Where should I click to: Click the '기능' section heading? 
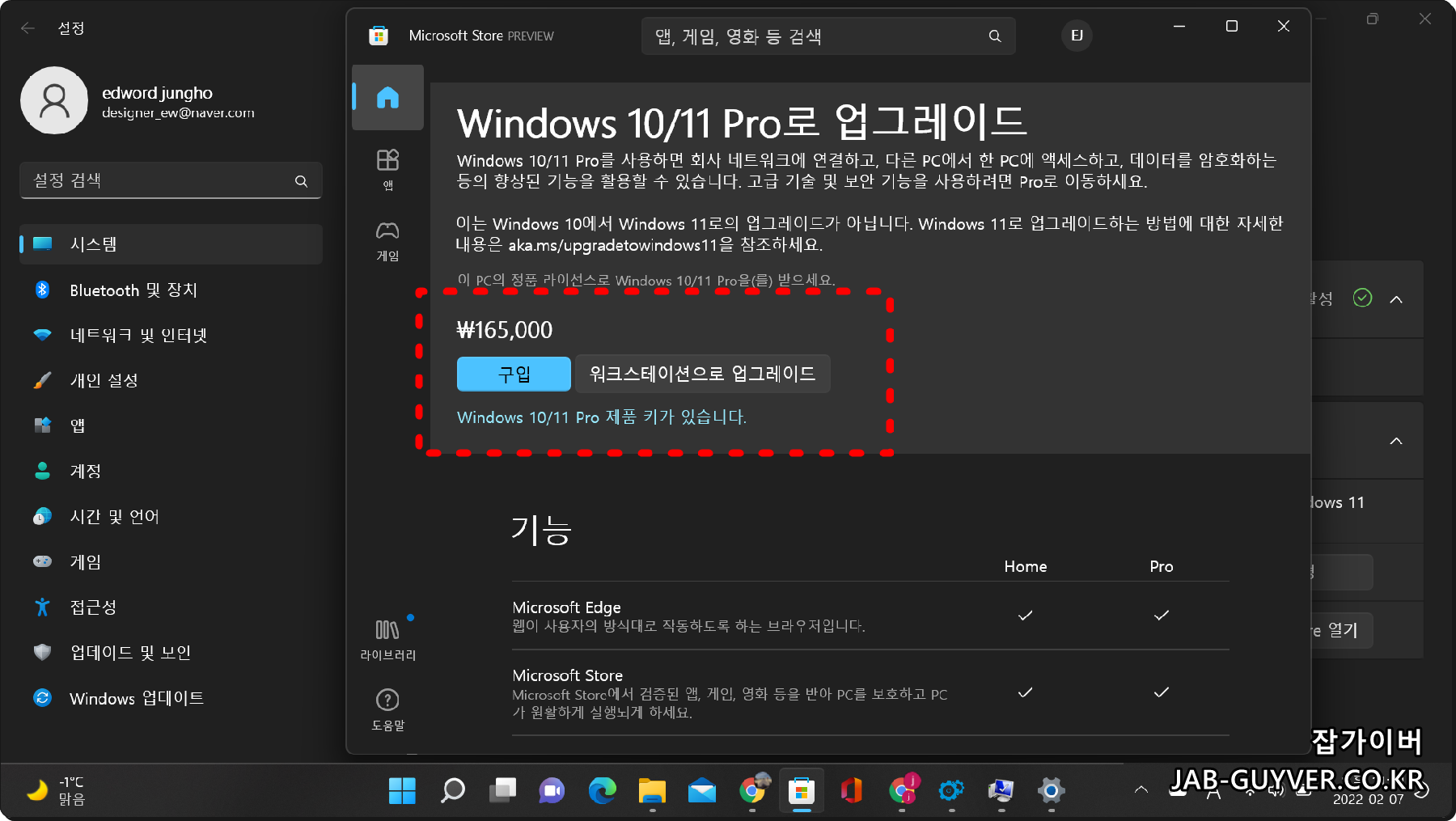[541, 530]
